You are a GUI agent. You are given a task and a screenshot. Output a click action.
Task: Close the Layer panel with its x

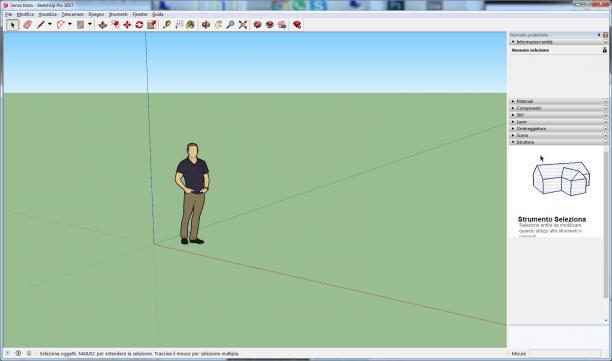[x=605, y=122]
